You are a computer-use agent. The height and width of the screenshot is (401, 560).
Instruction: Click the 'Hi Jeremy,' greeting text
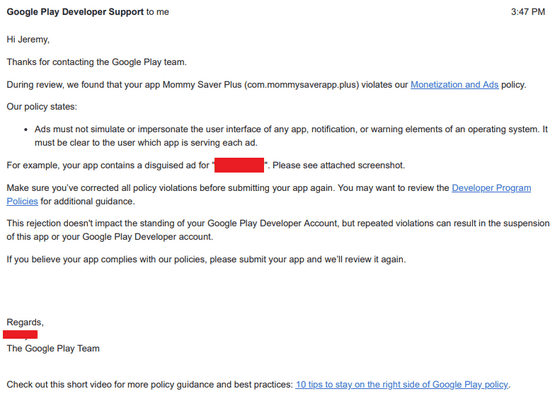(28, 39)
